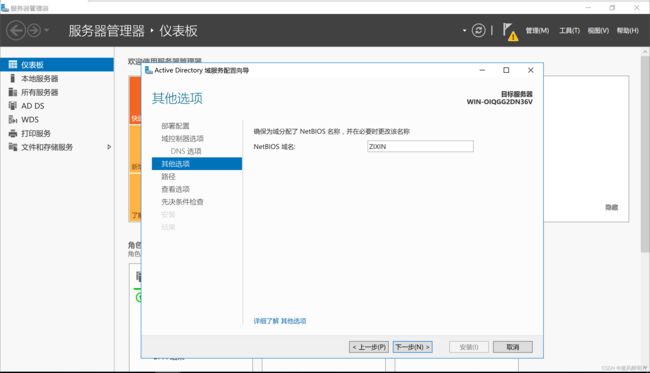Go to DNS 选项 wizard step
Screen dimensions: 650x373
186,151
